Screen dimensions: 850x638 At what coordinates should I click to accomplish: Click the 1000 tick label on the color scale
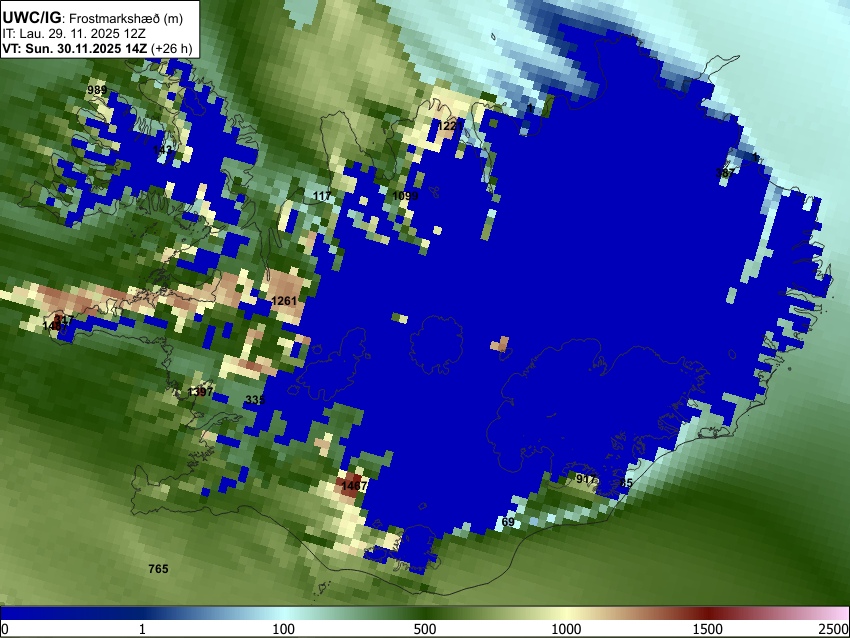[566, 629]
